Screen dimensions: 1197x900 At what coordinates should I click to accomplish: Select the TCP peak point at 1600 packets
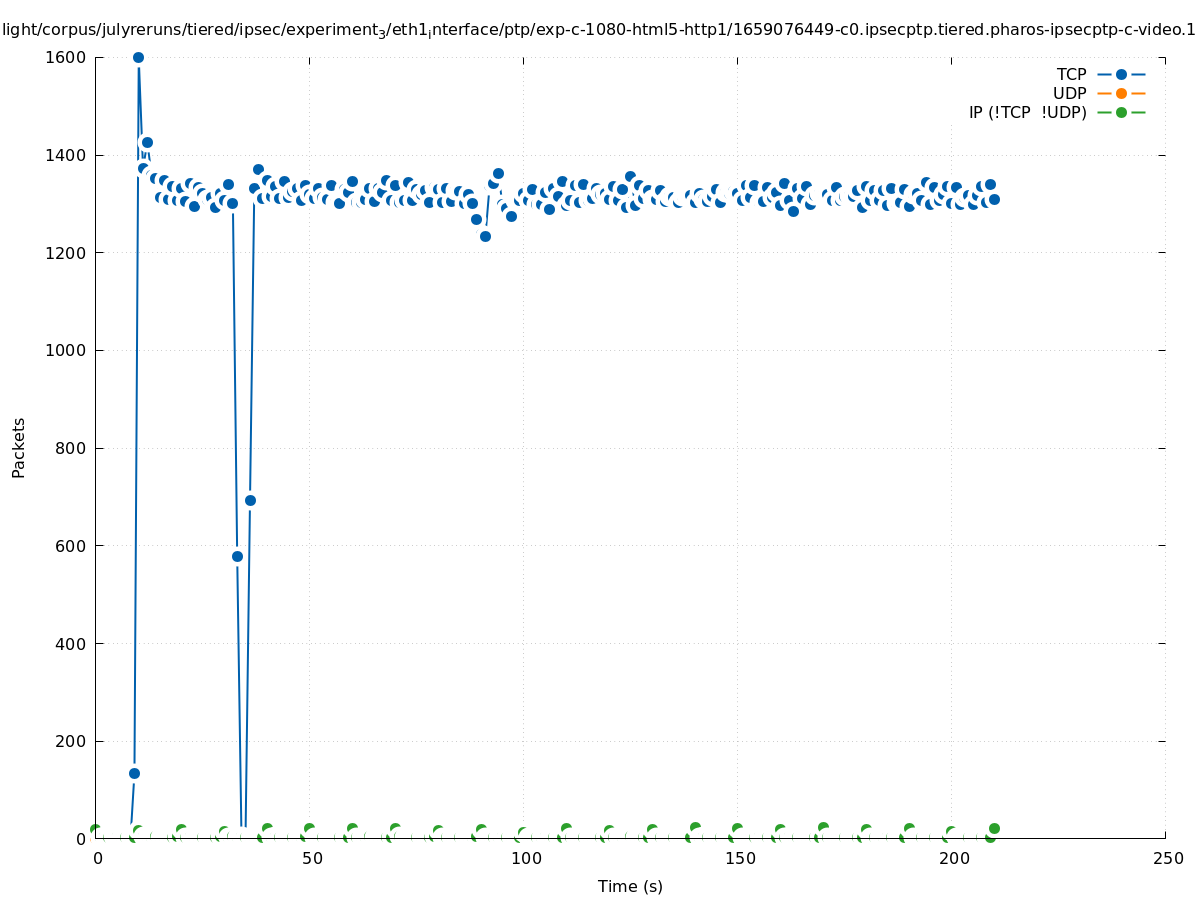[138, 58]
